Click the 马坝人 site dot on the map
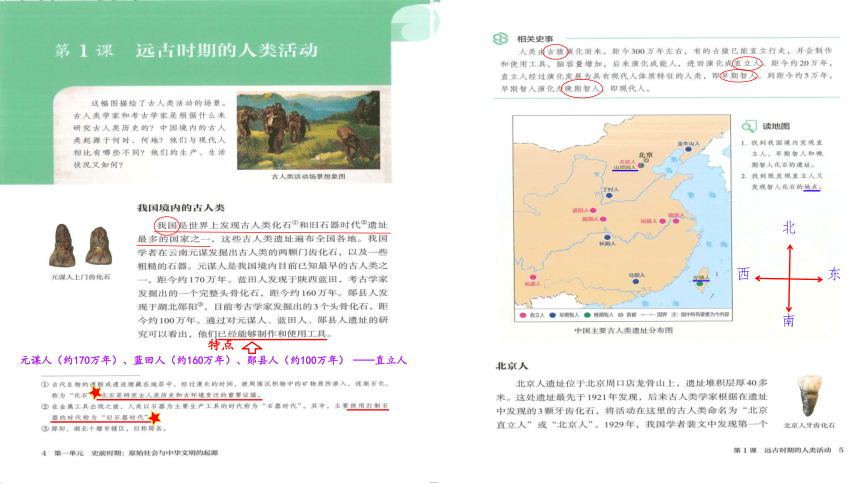Viewport: 860px width, 484px height. click(636, 282)
